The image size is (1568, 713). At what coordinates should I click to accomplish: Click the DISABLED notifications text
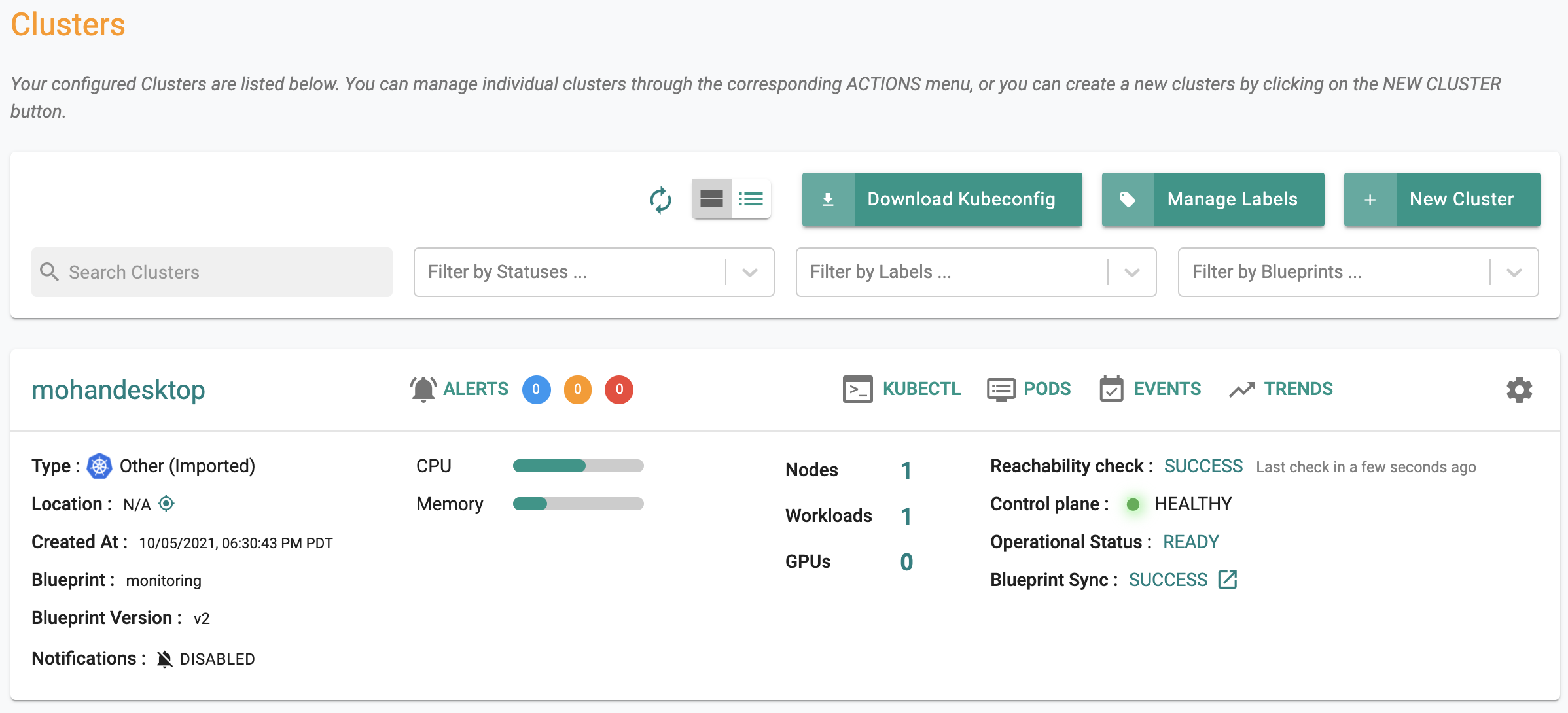tap(217, 659)
